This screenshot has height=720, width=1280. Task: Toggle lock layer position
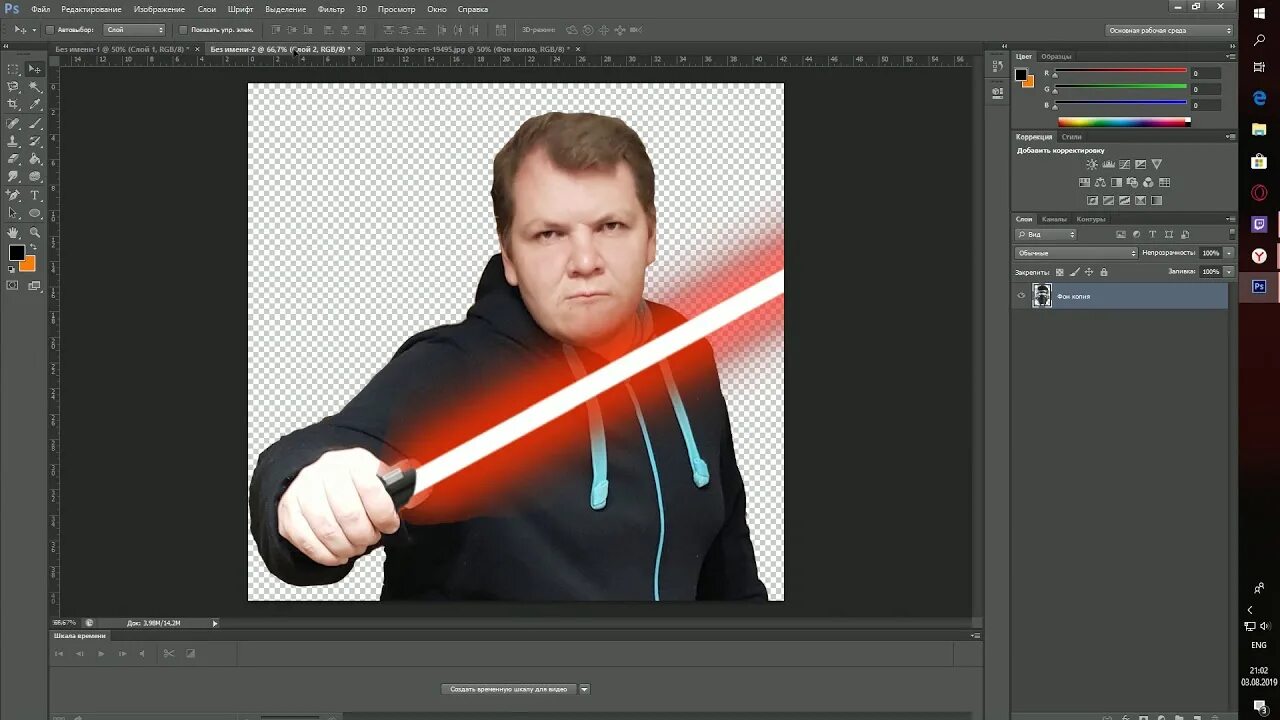coord(1089,272)
